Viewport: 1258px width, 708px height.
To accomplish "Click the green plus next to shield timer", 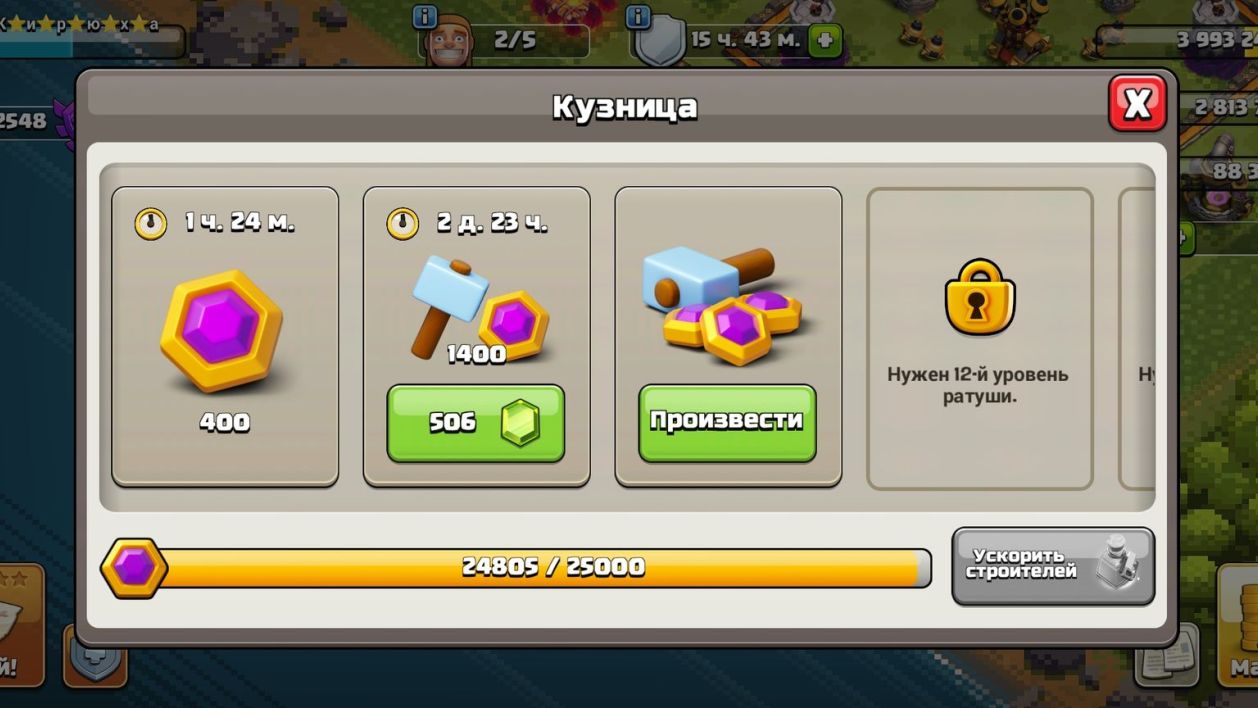I will (825, 41).
